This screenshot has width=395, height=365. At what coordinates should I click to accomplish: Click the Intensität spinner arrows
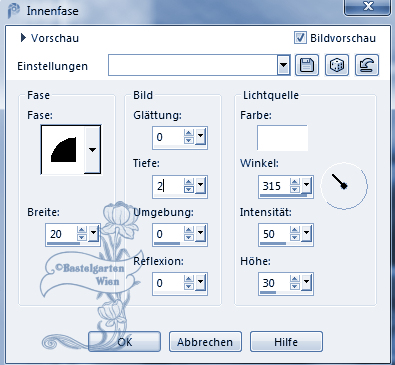pyautogui.click(x=295, y=233)
